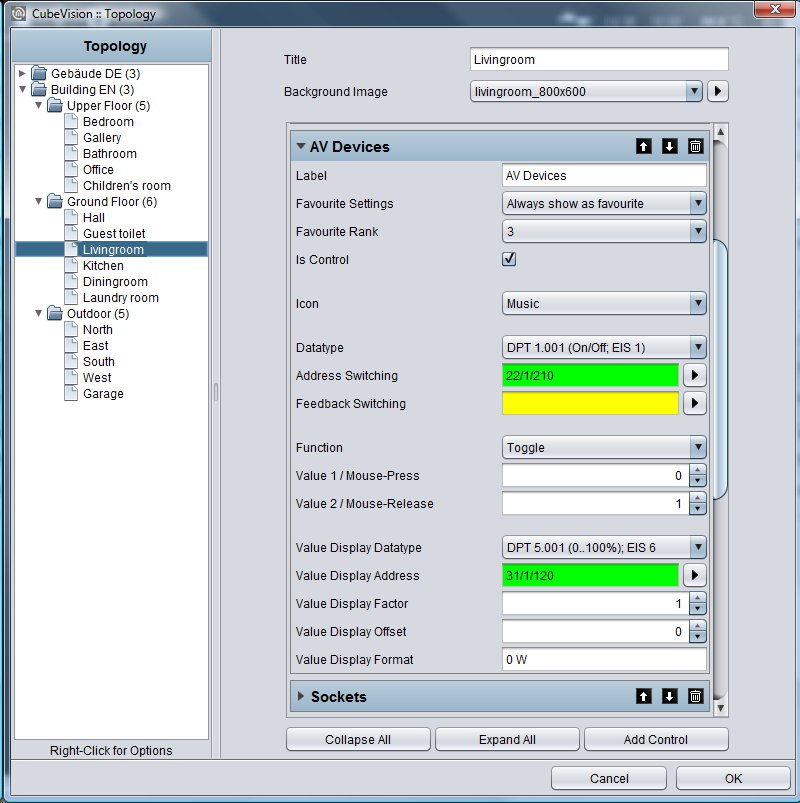Click the Sockets trash delete icon
The height and width of the screenshot is (803, 800).
[x=695, y=696]
